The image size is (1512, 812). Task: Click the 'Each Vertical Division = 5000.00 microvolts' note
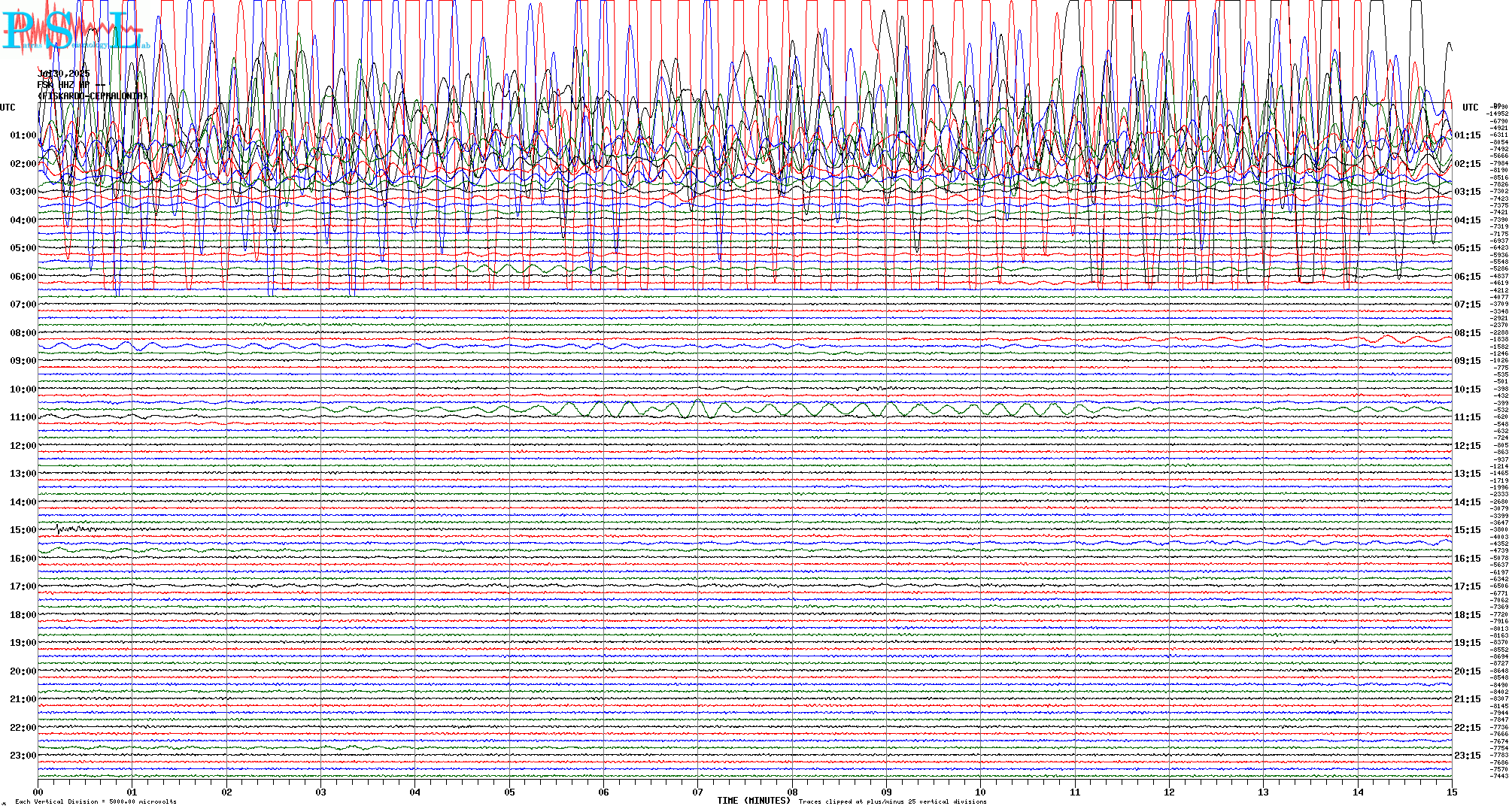96,801
